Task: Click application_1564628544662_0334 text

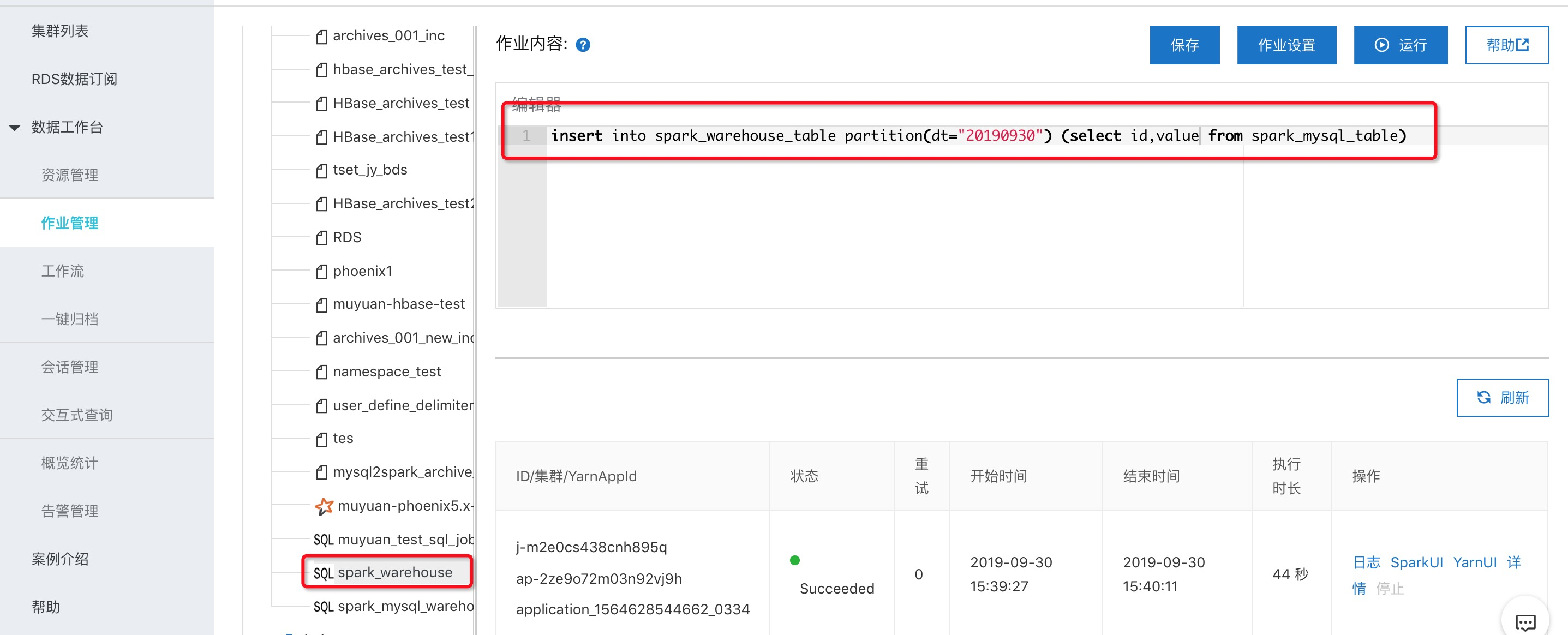Action: [632, 610]
